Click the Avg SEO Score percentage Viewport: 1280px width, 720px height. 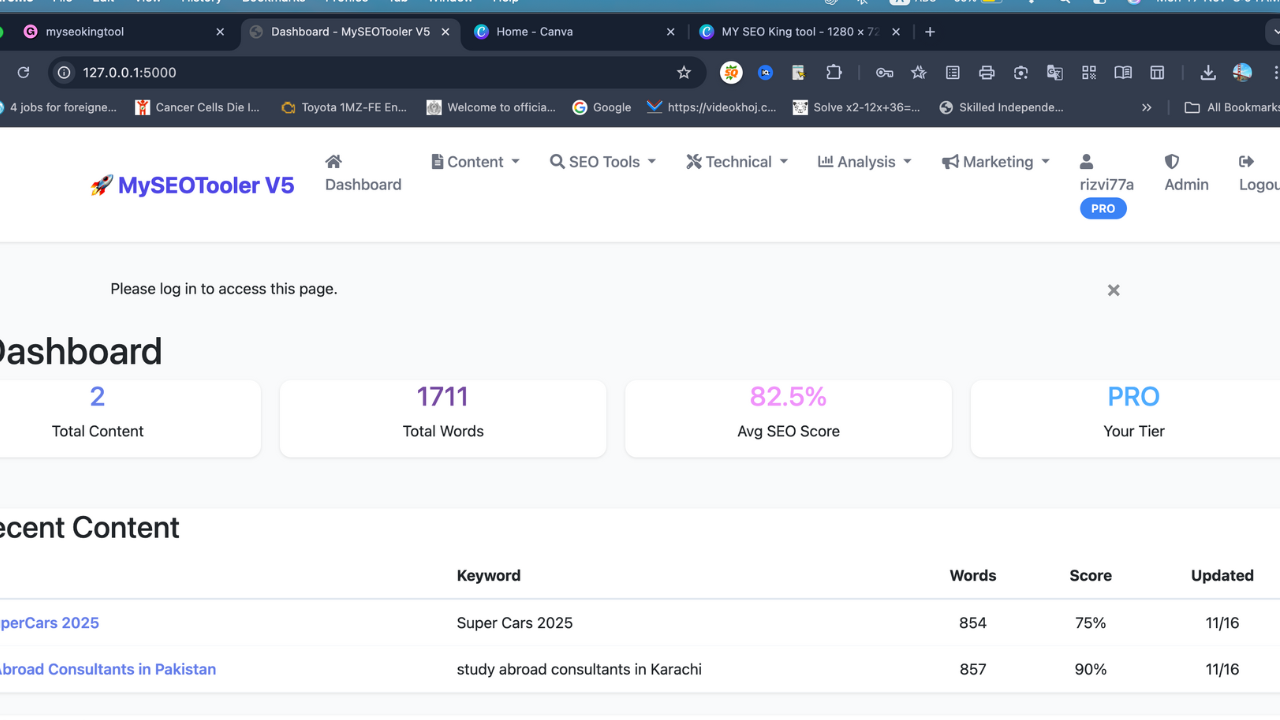[x=788, y=396]
